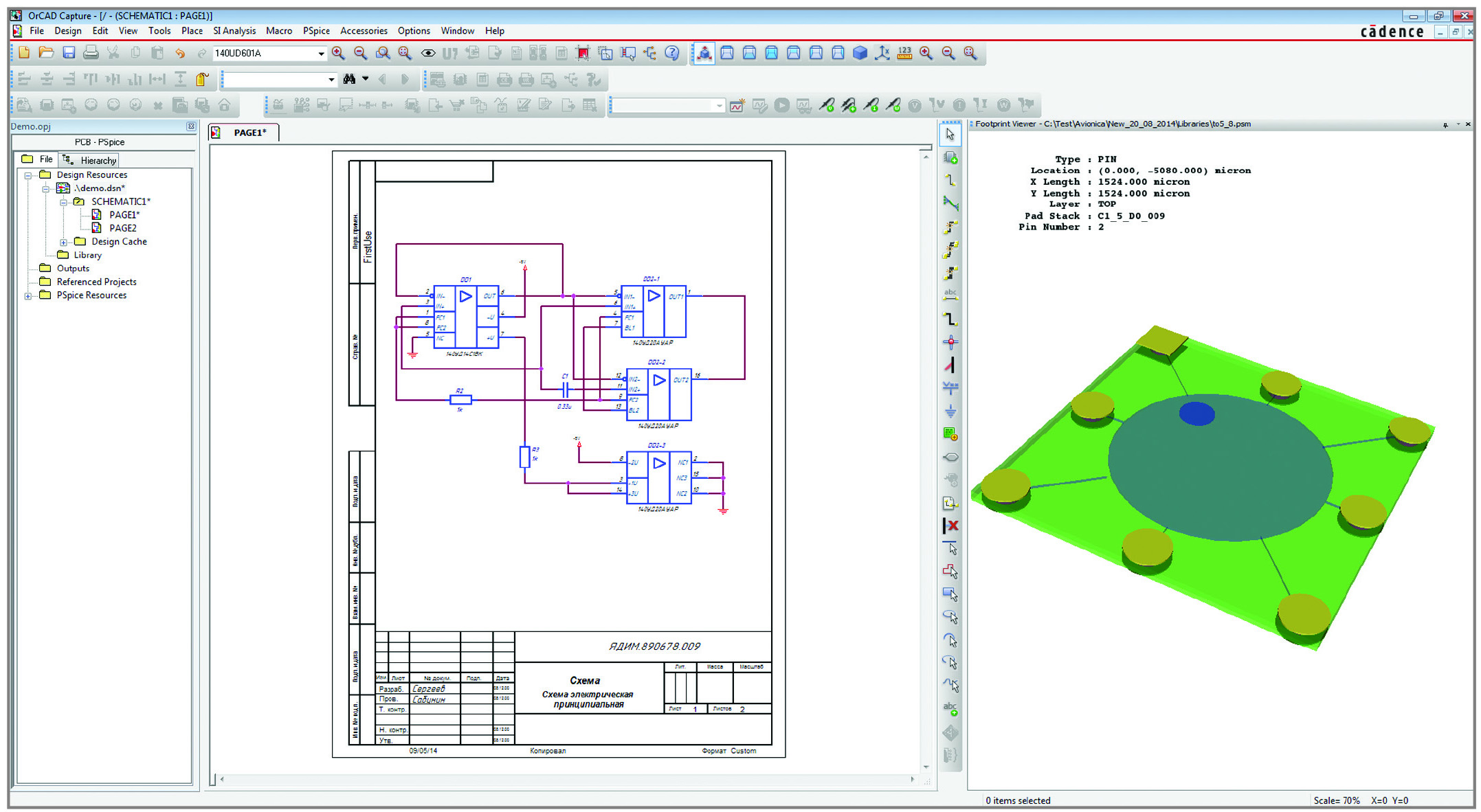Open a file using the folder icon
The height and width of the screenshot is (812, 1481).
[x=46, y=53]
